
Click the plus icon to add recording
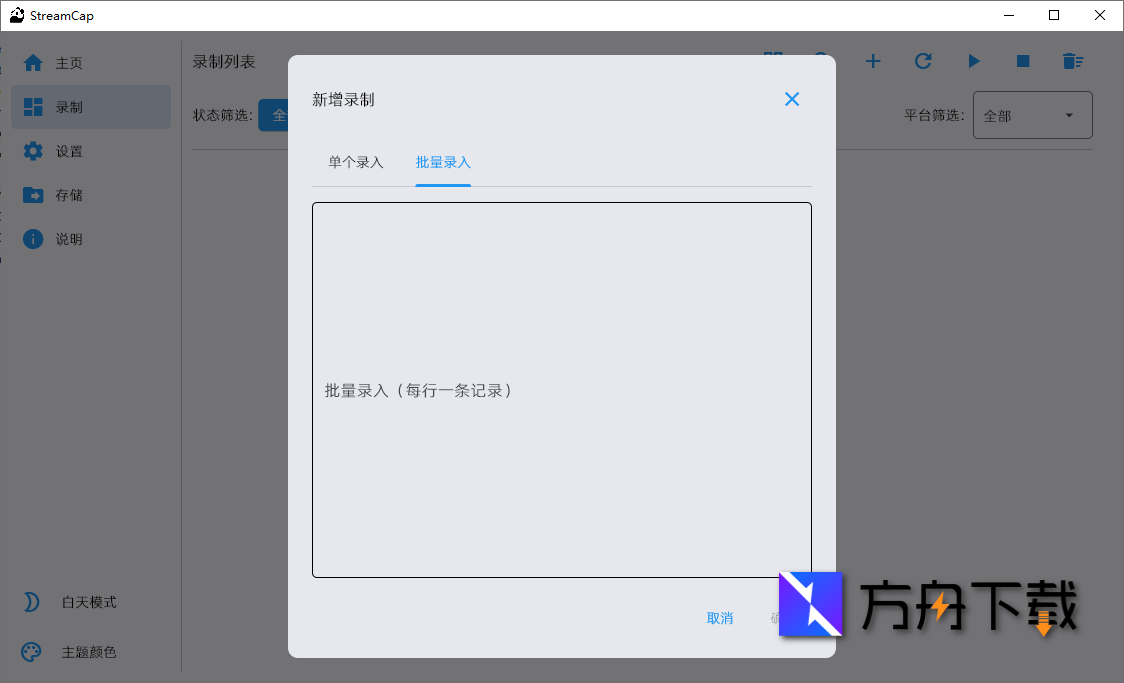[x=872, y=61]
